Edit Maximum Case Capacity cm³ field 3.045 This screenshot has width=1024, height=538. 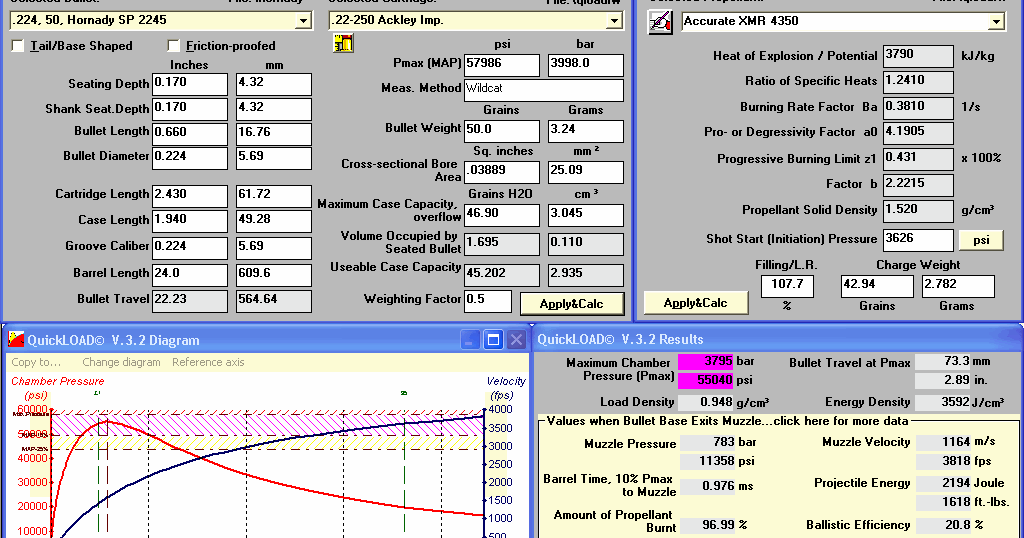coord(586,215)
